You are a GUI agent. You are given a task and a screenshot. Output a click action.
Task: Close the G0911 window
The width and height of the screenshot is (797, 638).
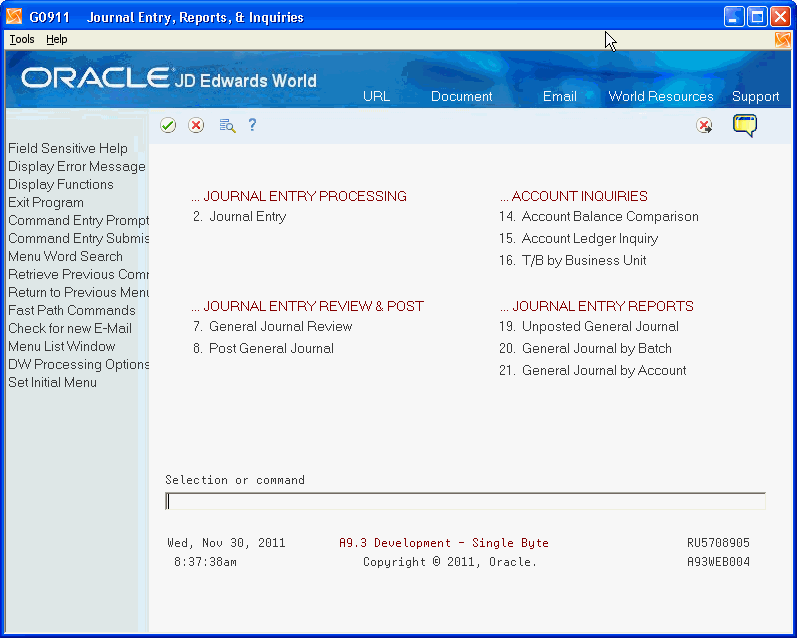tap(780, 17)
